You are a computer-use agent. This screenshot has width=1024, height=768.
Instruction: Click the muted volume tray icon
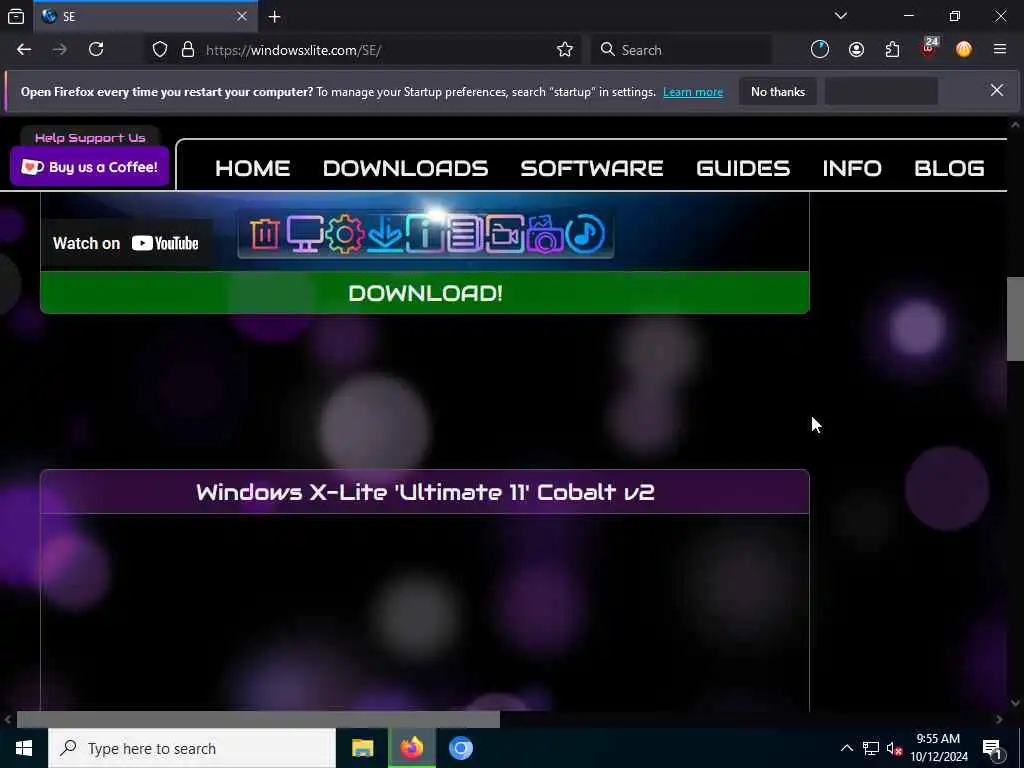[x=894, y=748]
